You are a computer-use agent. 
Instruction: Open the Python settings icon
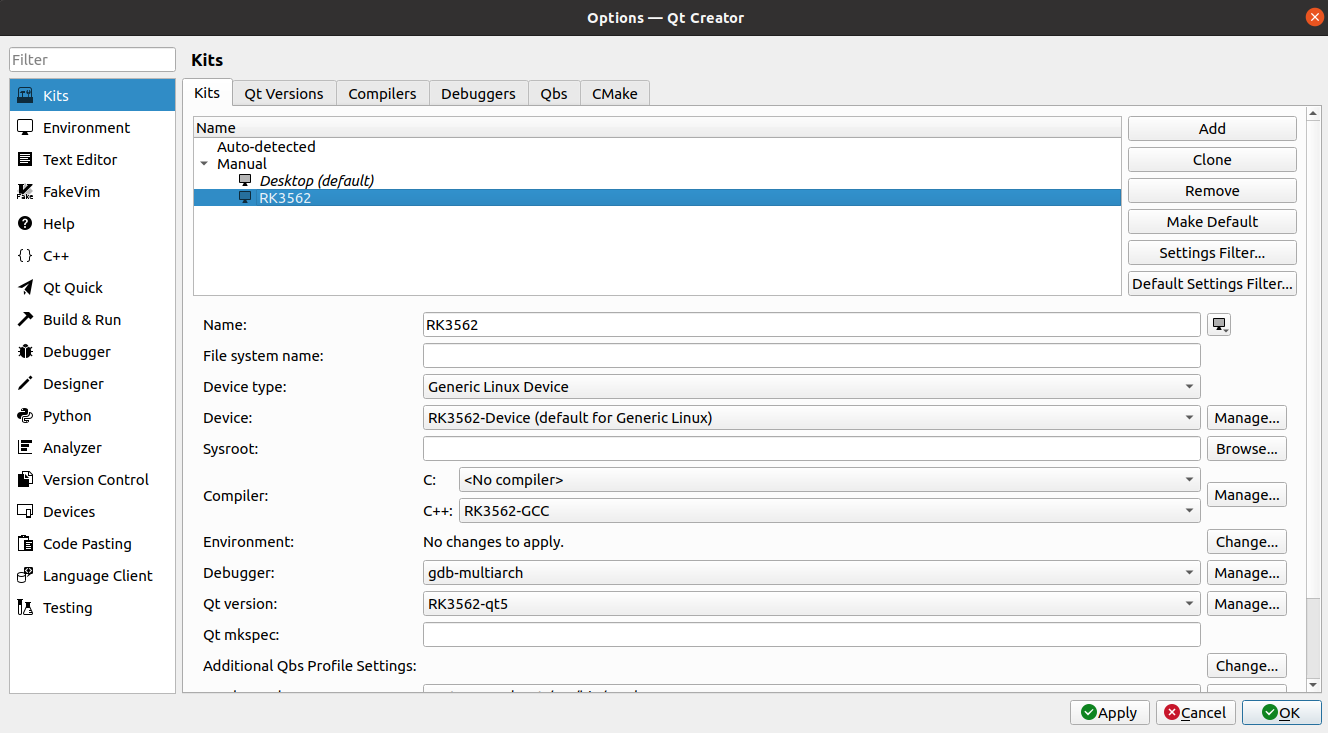[25, 416]
